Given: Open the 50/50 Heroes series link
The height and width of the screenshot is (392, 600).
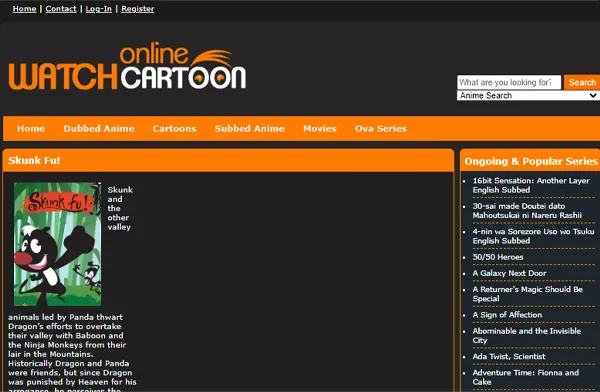Looking at the screenshot, I should click(498, 257).
